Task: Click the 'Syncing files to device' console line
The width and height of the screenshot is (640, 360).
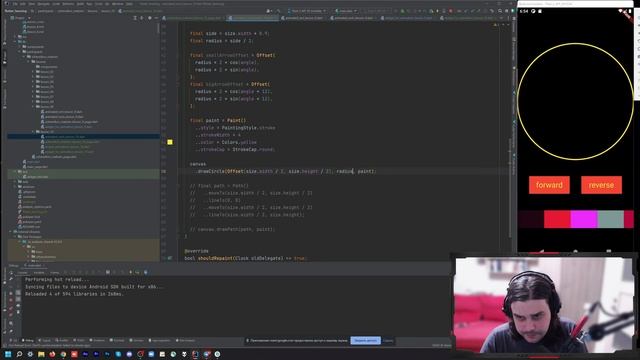Action: (x=94, y=287)
